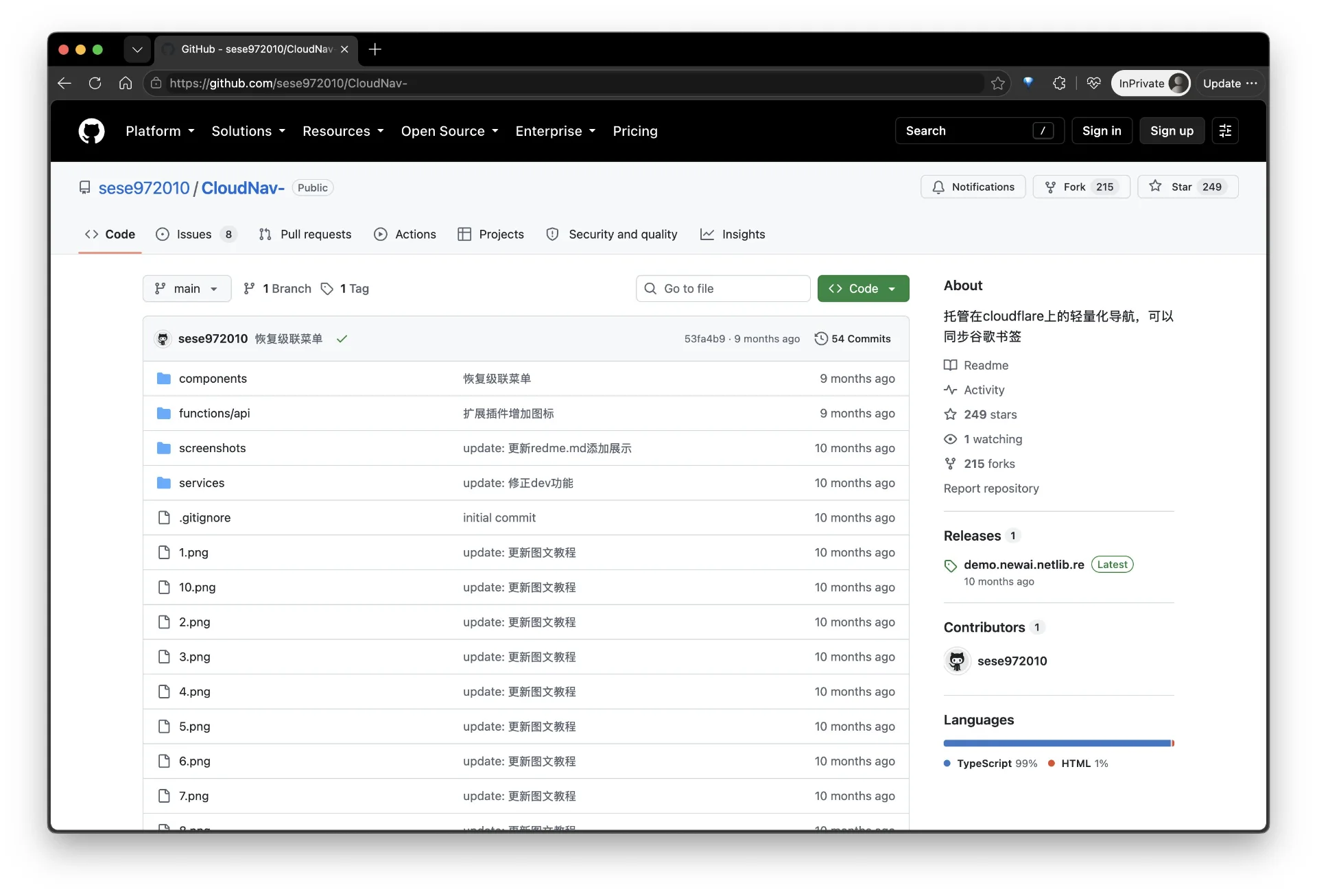Image resolution: width=1317 pixels, height=896 pixels.
Task: Select the Code tab
Action: click(x=110, y=235)
